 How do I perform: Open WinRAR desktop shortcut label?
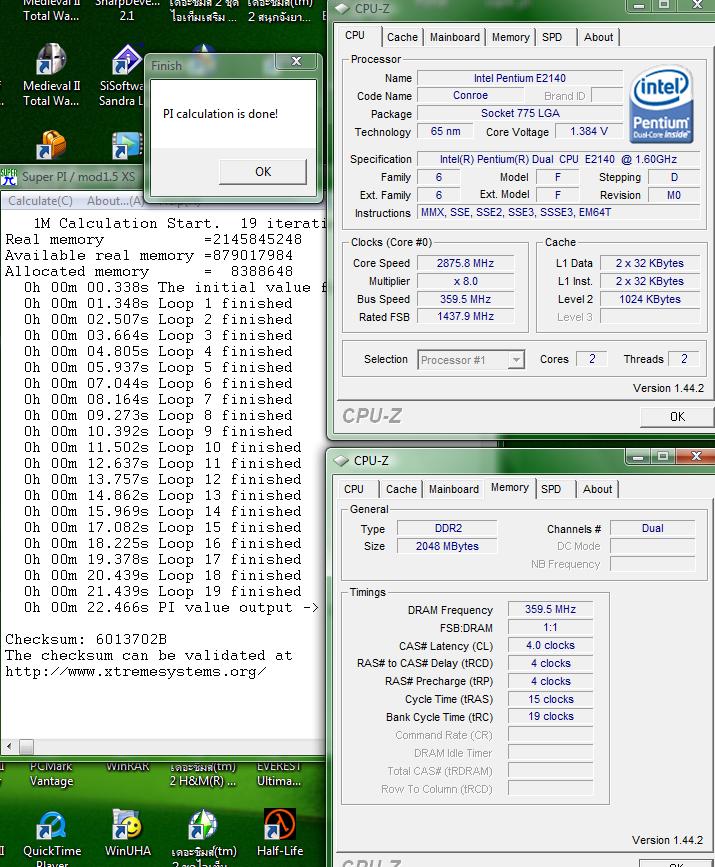pyautogui.click(x=128, y=766)
